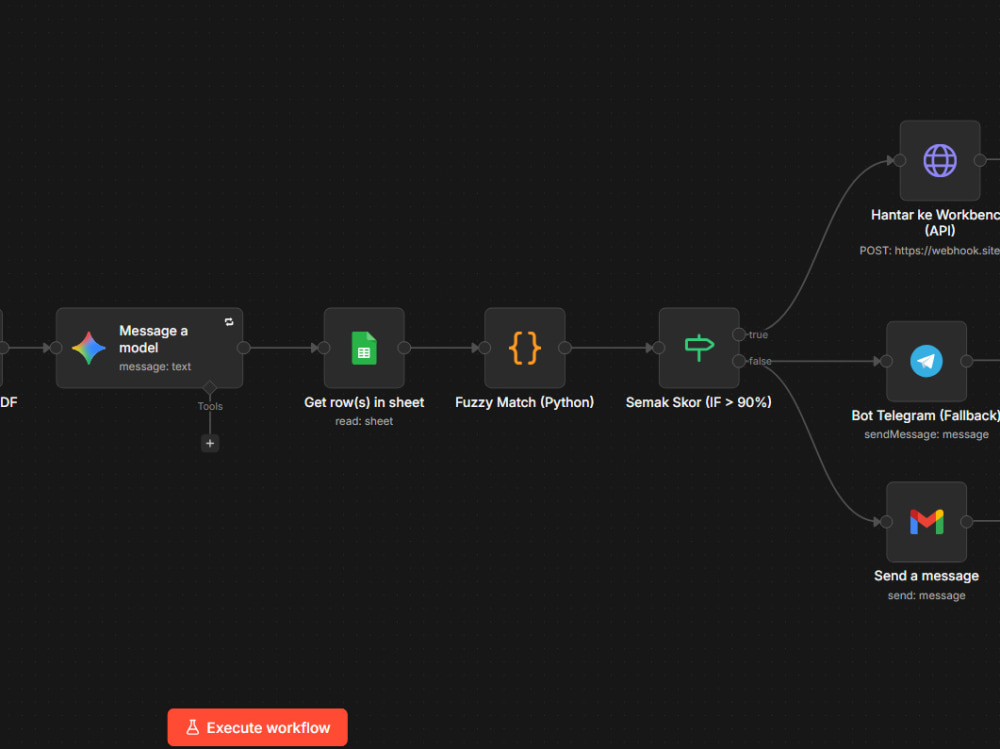Open the Message a model Gemini node
1000x749 pixels.
tap(149, 348)
